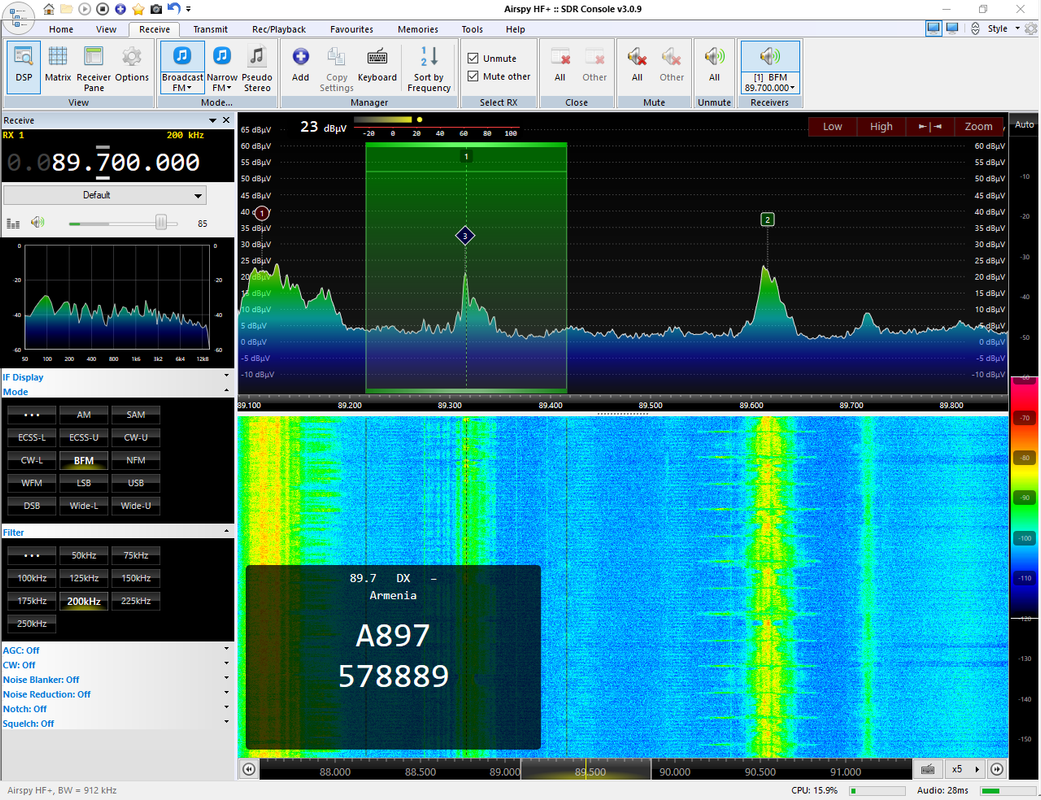Open the frequency Keyboard entry

point(377,66)
